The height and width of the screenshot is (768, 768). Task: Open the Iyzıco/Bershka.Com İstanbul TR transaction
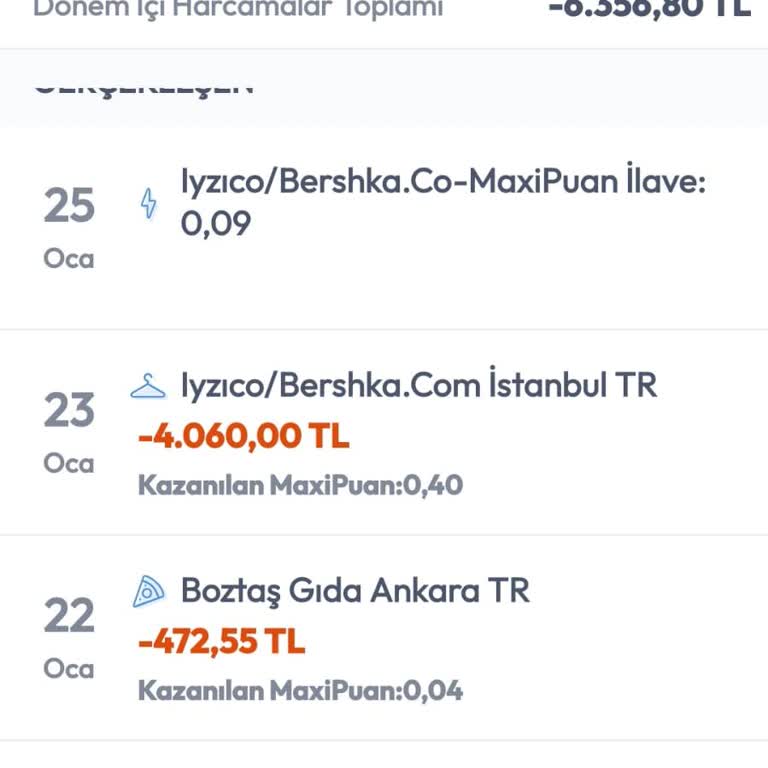419,386
